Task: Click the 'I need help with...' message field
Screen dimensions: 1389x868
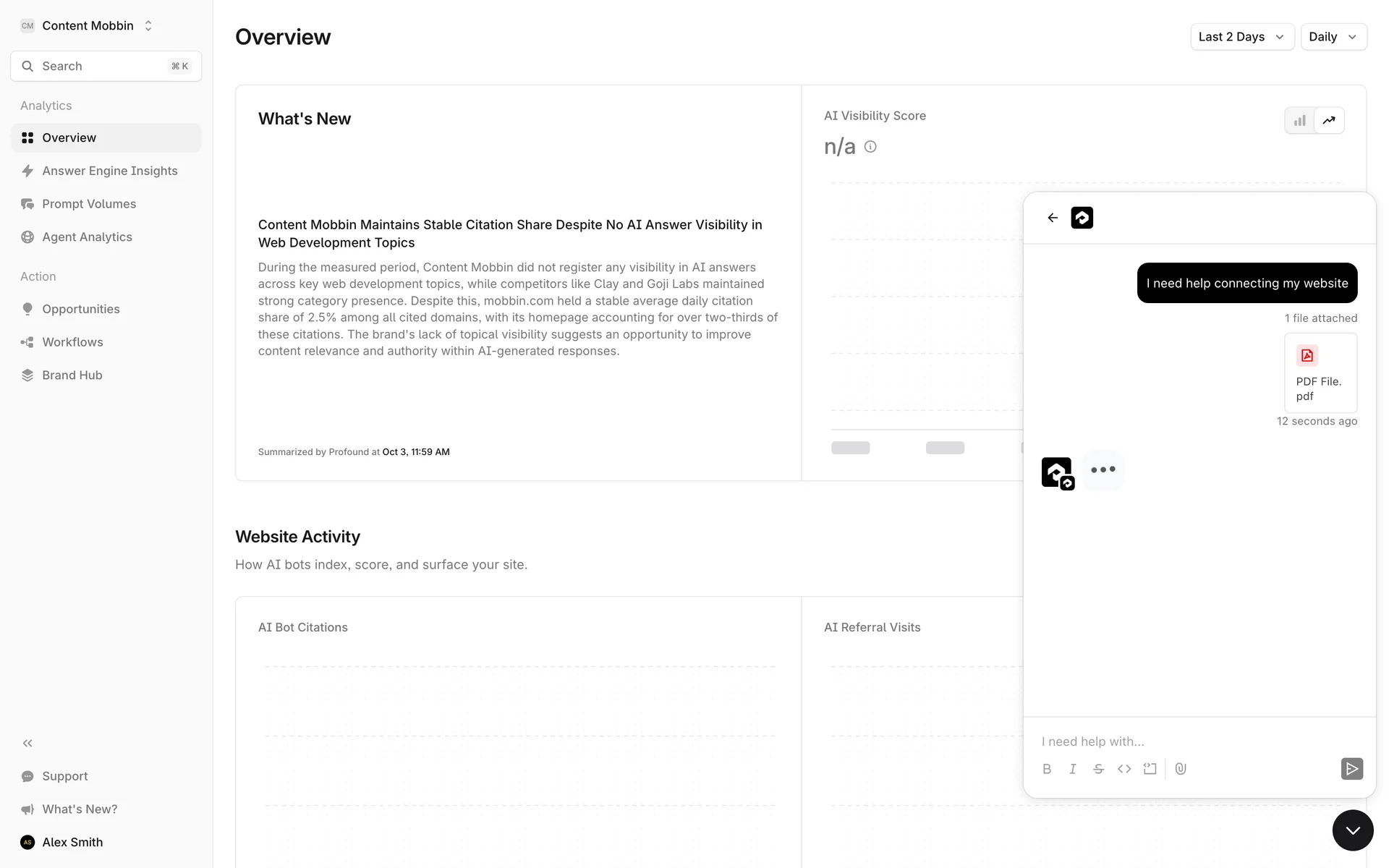Action: (1186, 741)
